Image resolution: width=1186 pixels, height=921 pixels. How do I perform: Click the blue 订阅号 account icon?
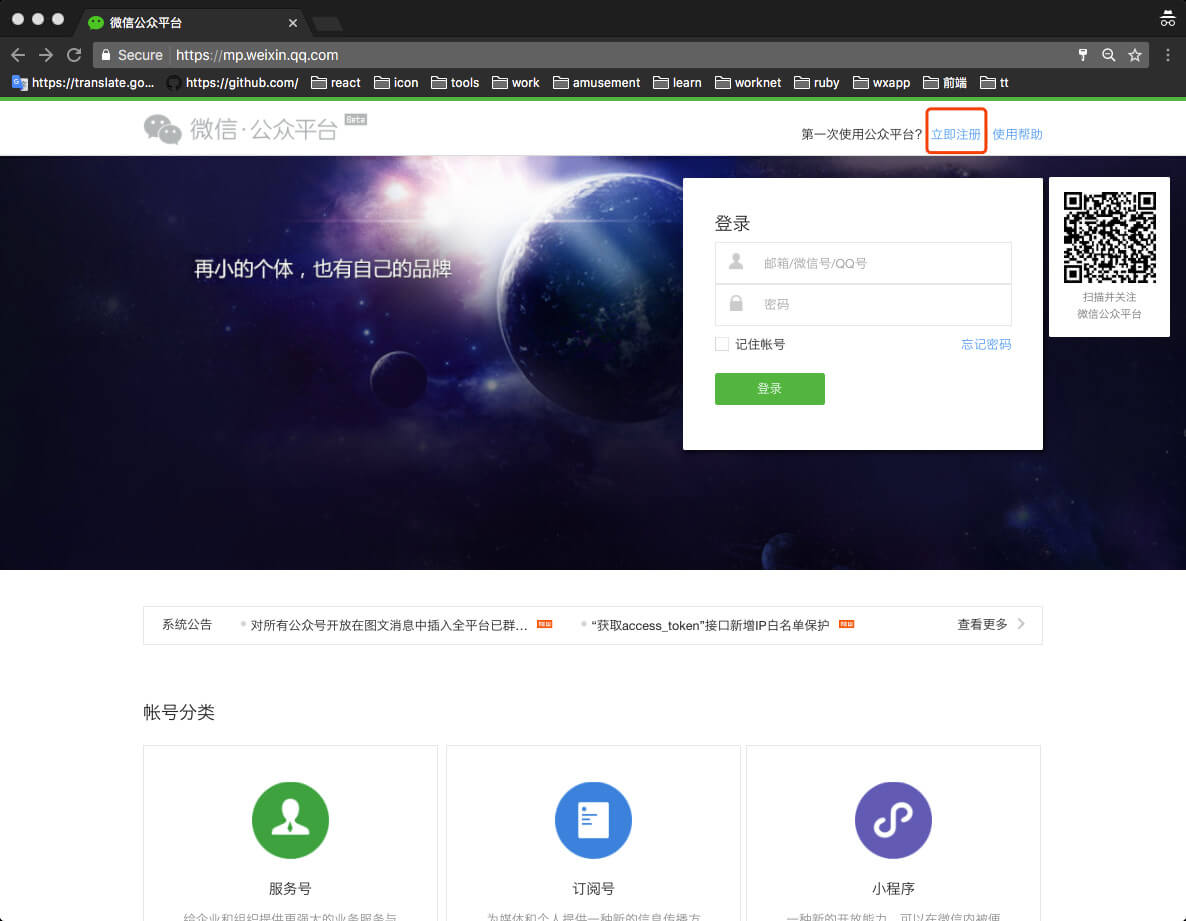coord(593,820)
